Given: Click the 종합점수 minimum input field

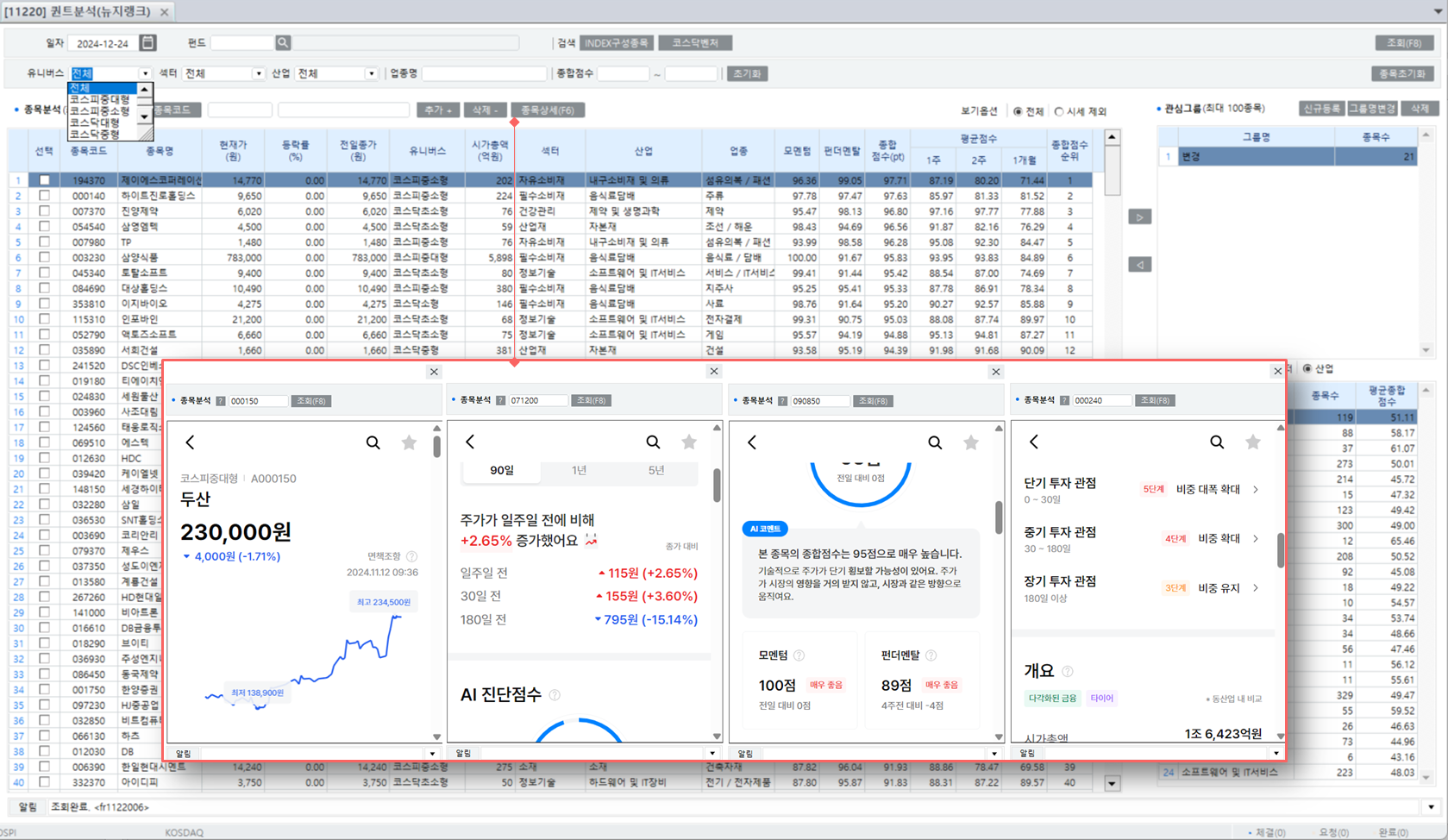Looking at the screenshot, I should [623, 74].
